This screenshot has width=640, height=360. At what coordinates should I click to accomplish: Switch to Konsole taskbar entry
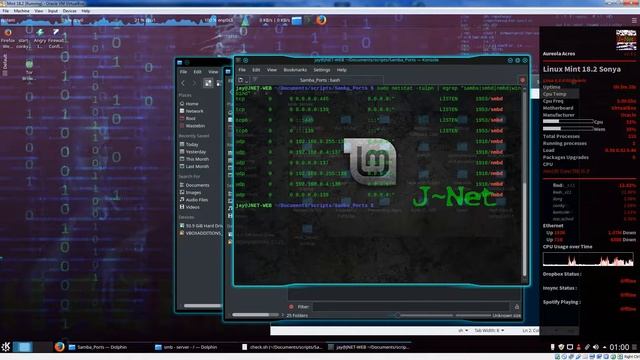click(x=369, y=347)
